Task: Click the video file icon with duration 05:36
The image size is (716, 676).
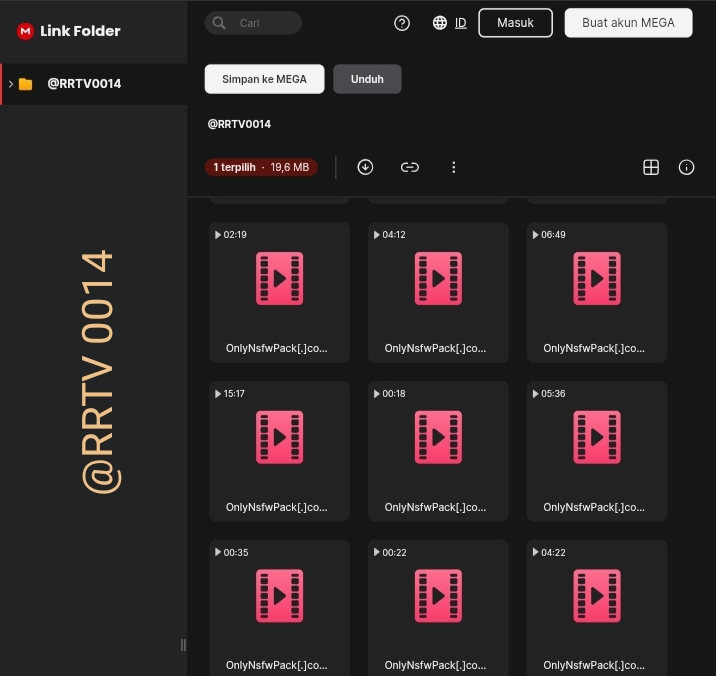Action: tap(597, 437)
